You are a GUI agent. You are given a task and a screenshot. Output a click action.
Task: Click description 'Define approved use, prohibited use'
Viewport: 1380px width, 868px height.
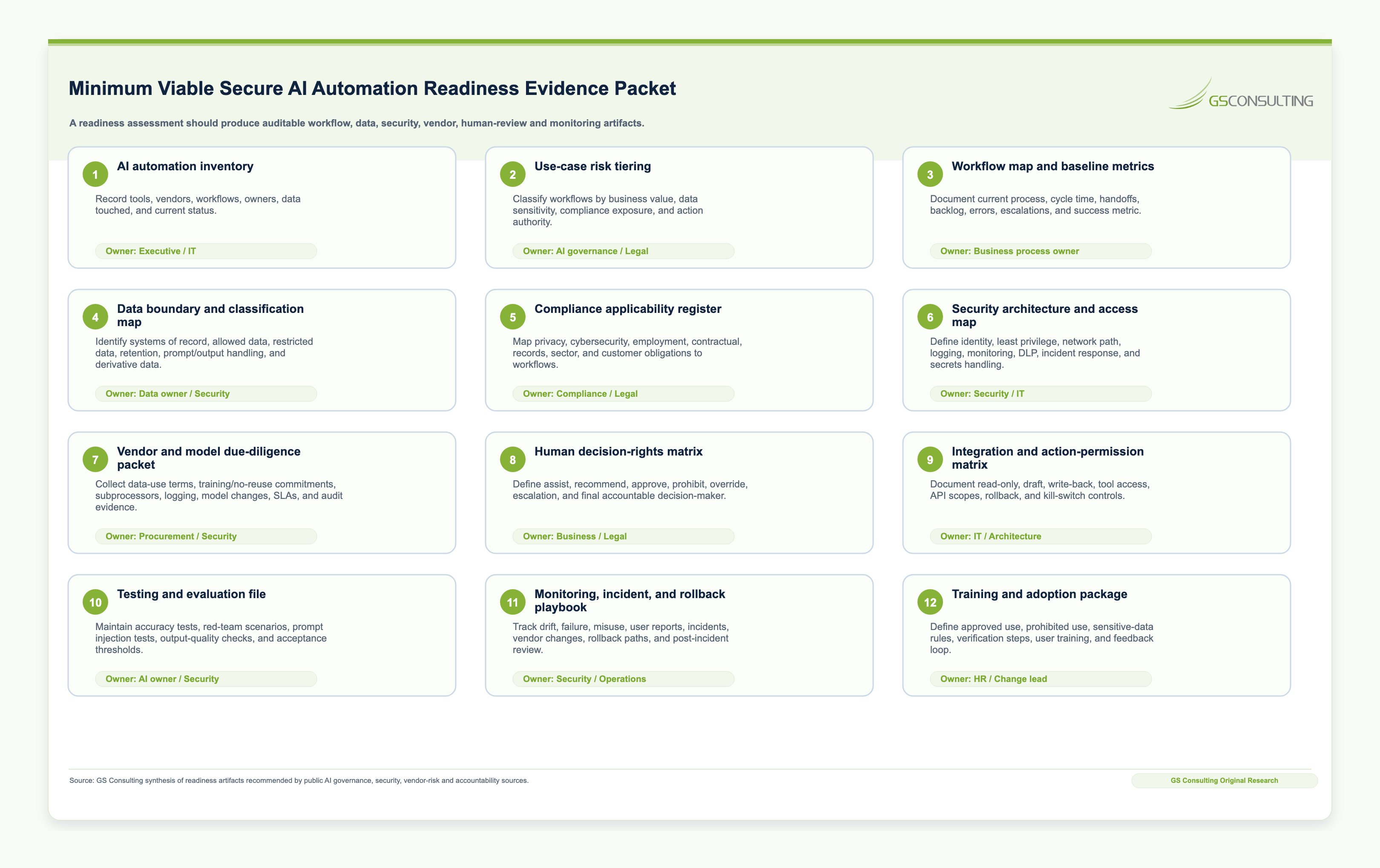(1041, 638)
